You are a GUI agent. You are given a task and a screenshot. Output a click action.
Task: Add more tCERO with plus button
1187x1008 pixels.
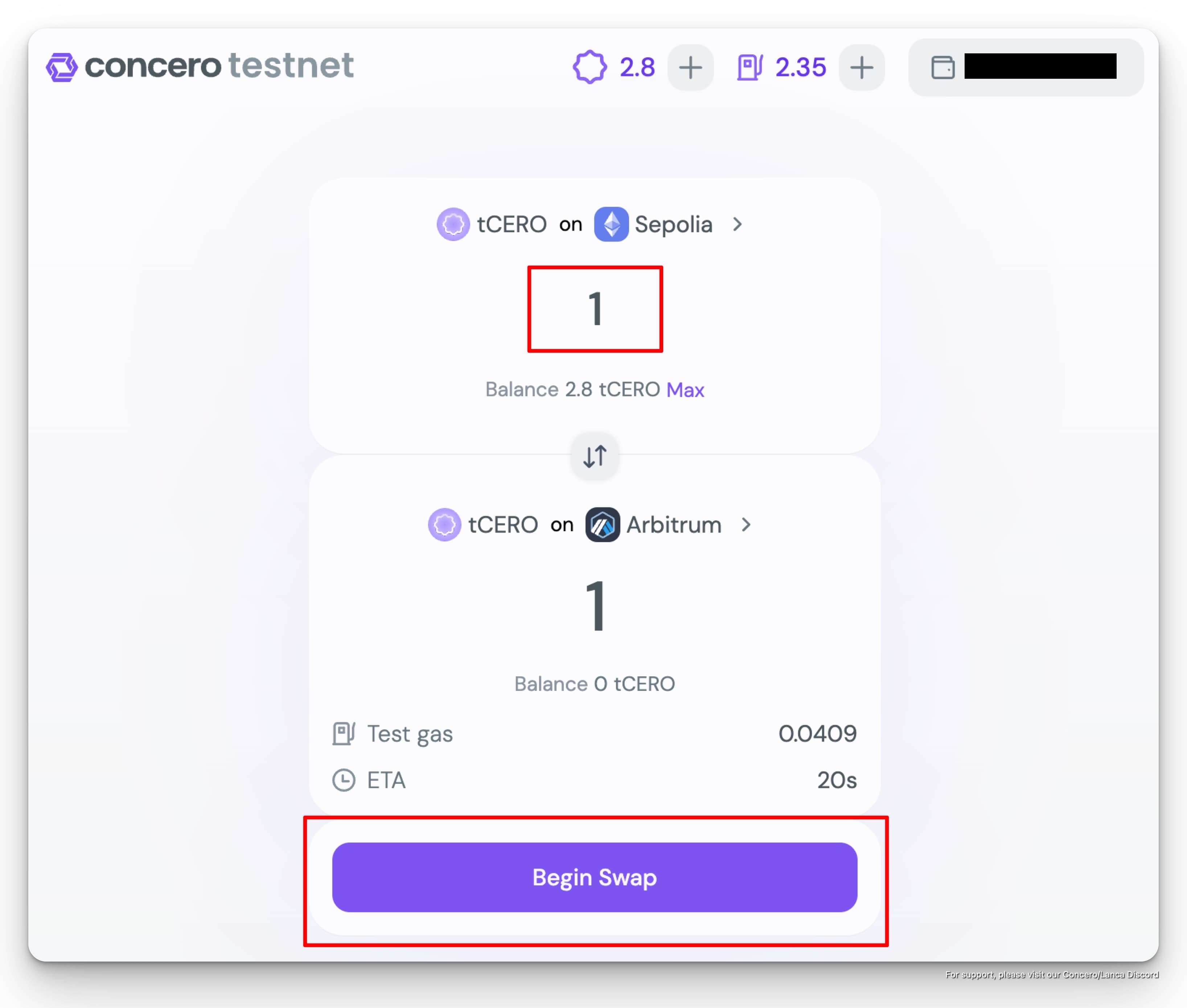[690, 67]
